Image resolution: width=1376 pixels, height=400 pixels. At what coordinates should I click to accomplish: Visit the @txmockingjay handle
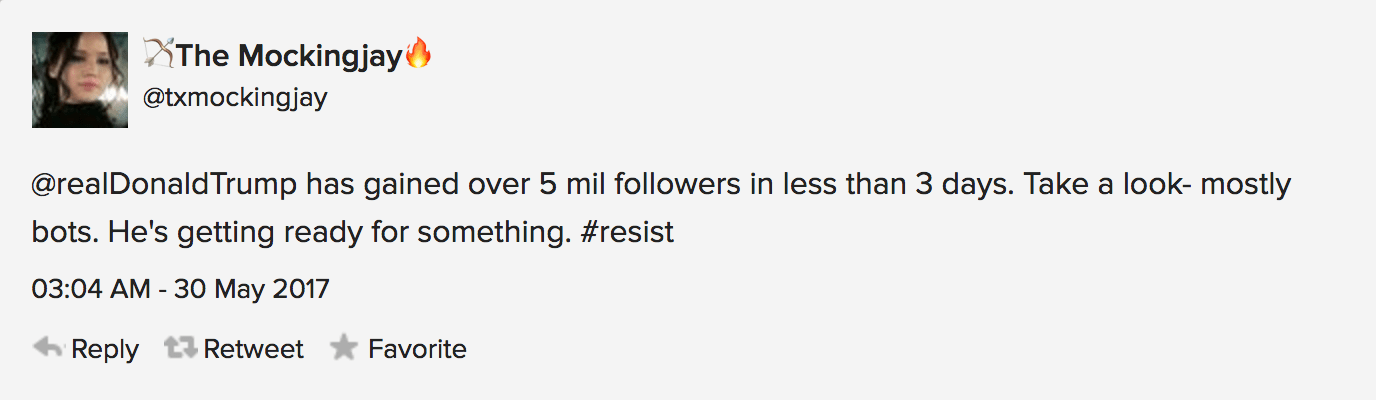point(236,98)
